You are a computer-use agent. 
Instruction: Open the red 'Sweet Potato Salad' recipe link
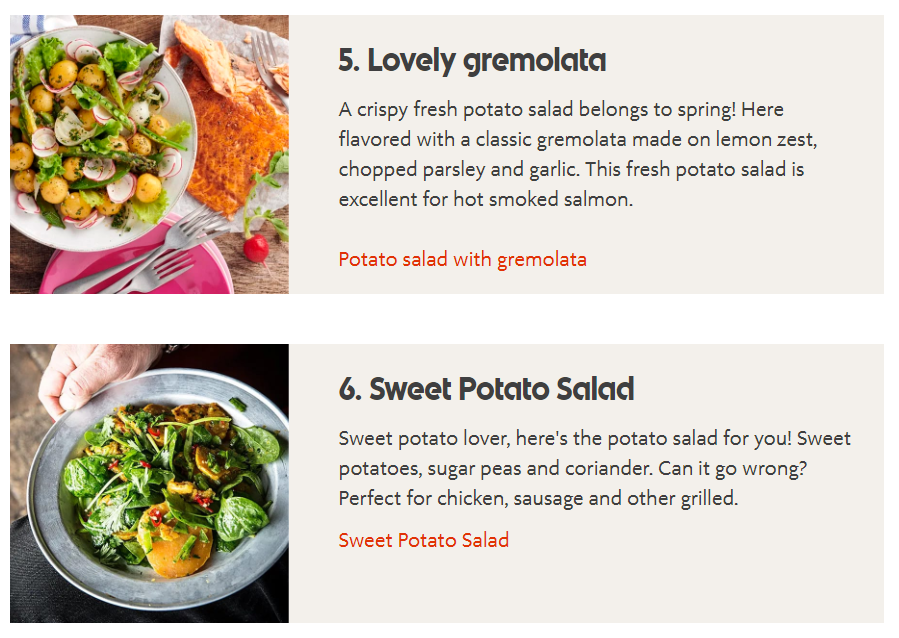pyautogui.click(x=424, y=540)
